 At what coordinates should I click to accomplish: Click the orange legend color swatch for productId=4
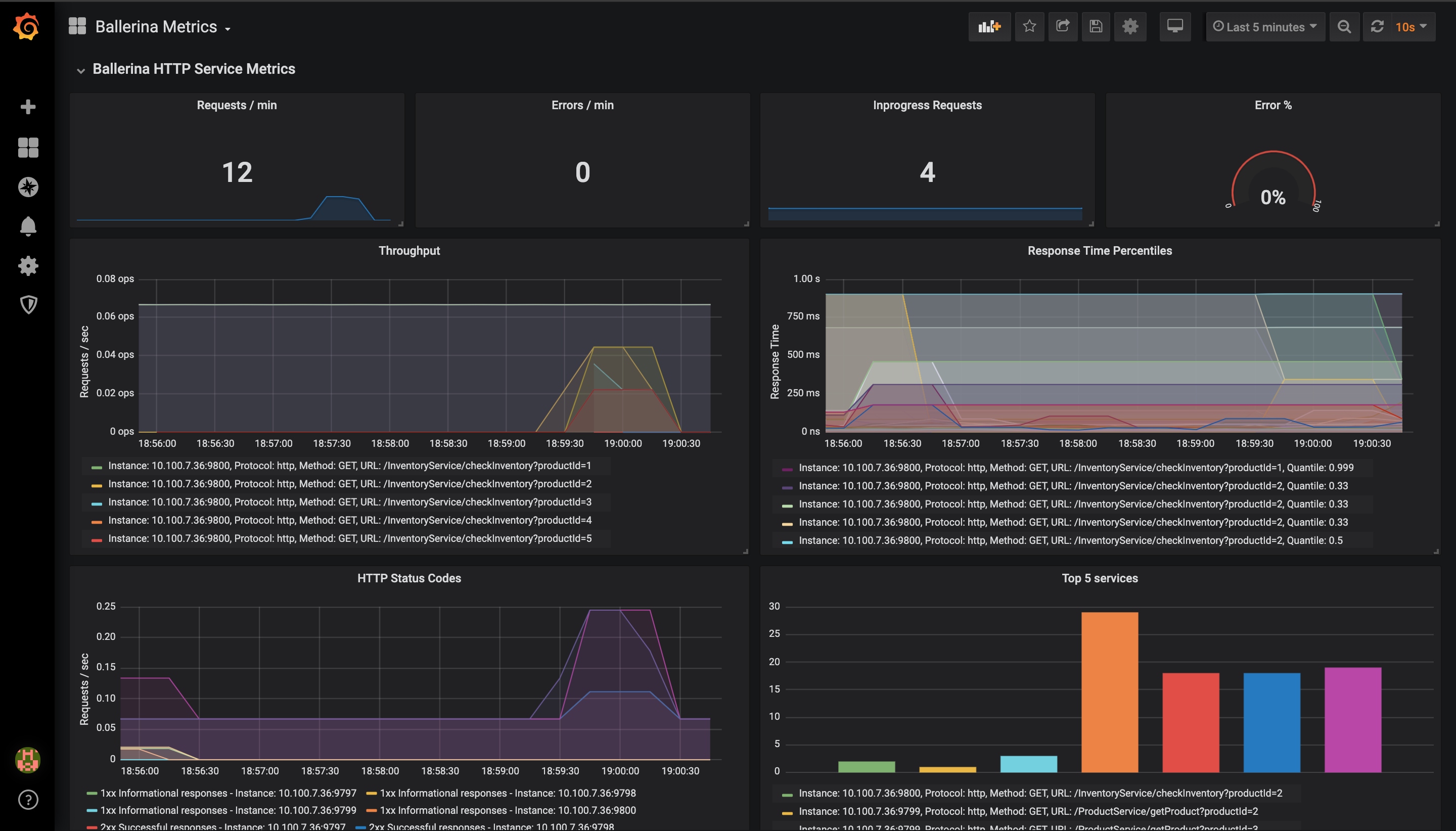(97, 521)
